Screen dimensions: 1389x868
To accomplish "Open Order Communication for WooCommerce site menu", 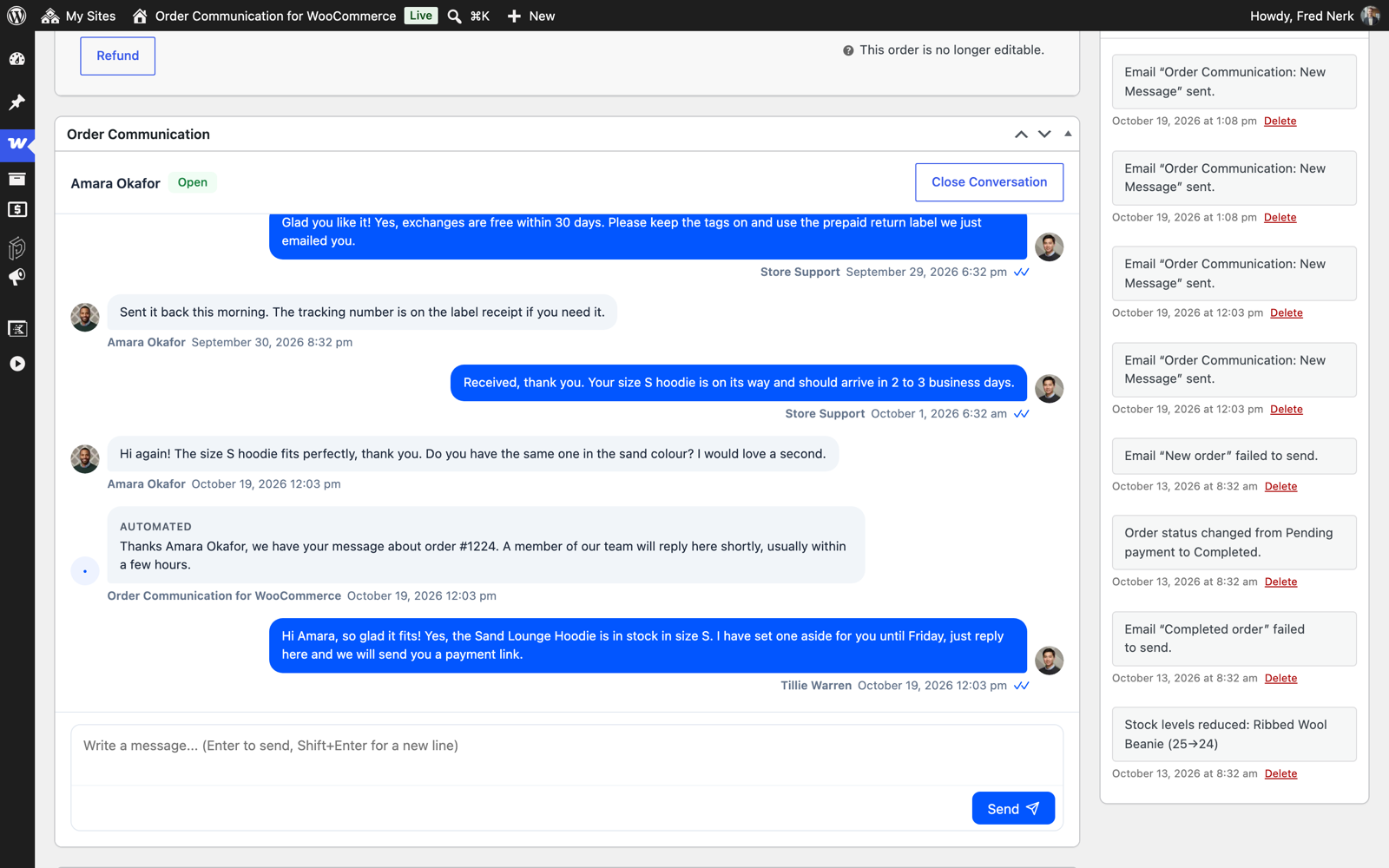I will [x=264, y=16].
